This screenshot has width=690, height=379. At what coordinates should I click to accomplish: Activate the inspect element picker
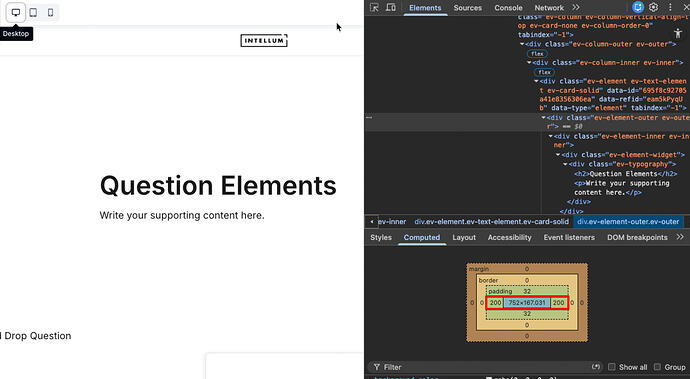[374, 7]
